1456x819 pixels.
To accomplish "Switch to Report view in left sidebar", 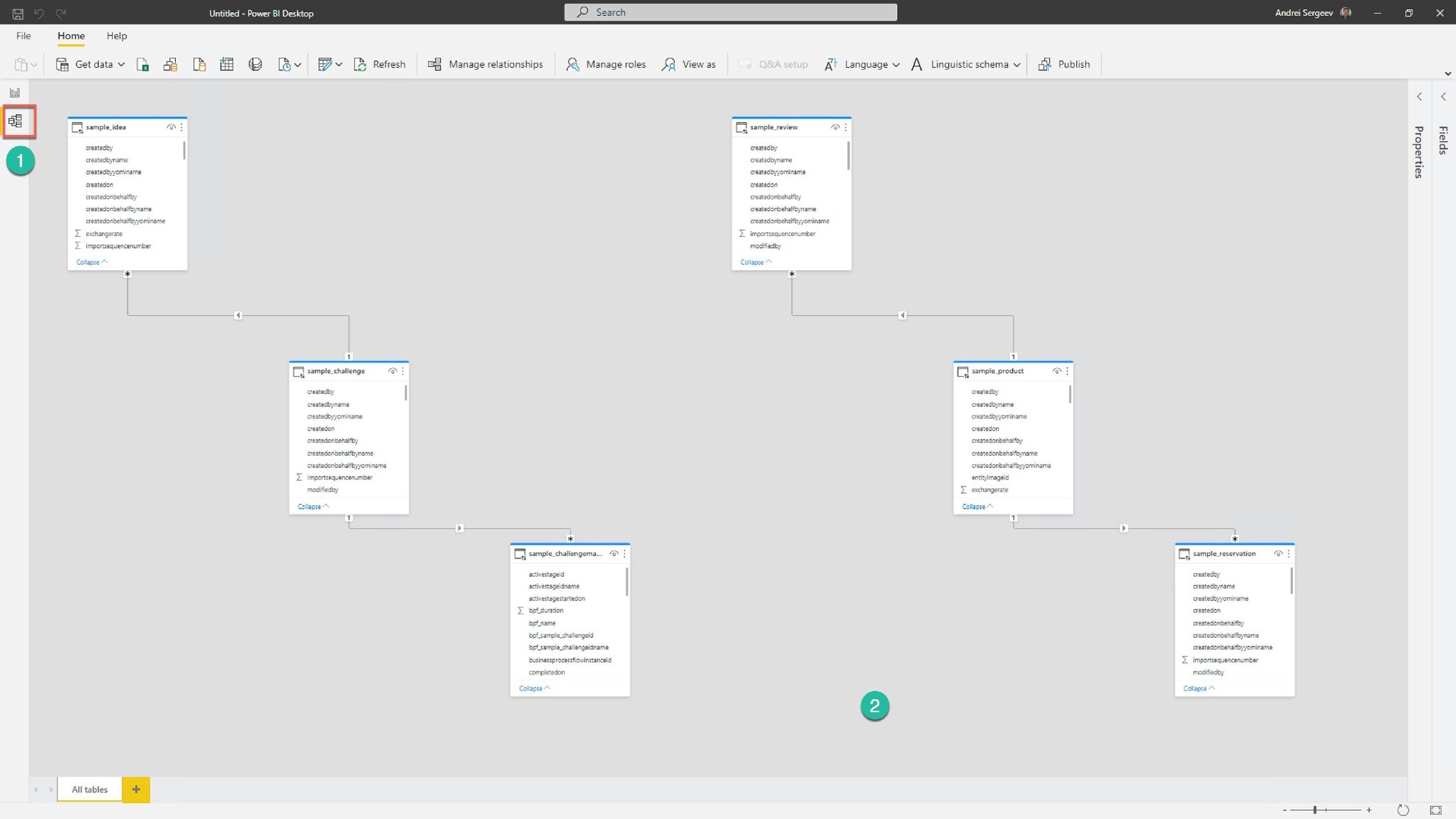I will 15,93.
